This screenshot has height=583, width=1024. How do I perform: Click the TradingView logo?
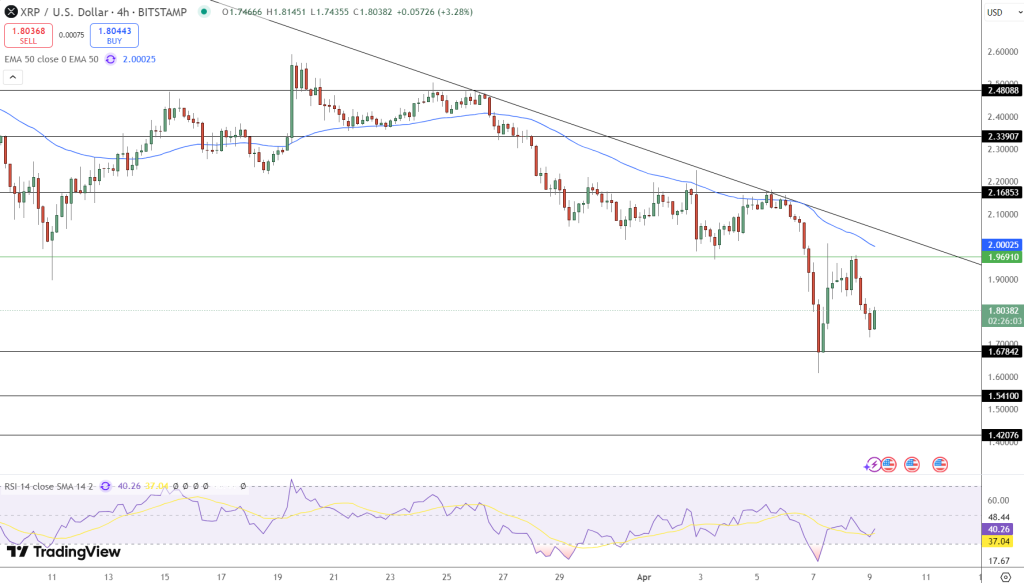tap(63, 552)
